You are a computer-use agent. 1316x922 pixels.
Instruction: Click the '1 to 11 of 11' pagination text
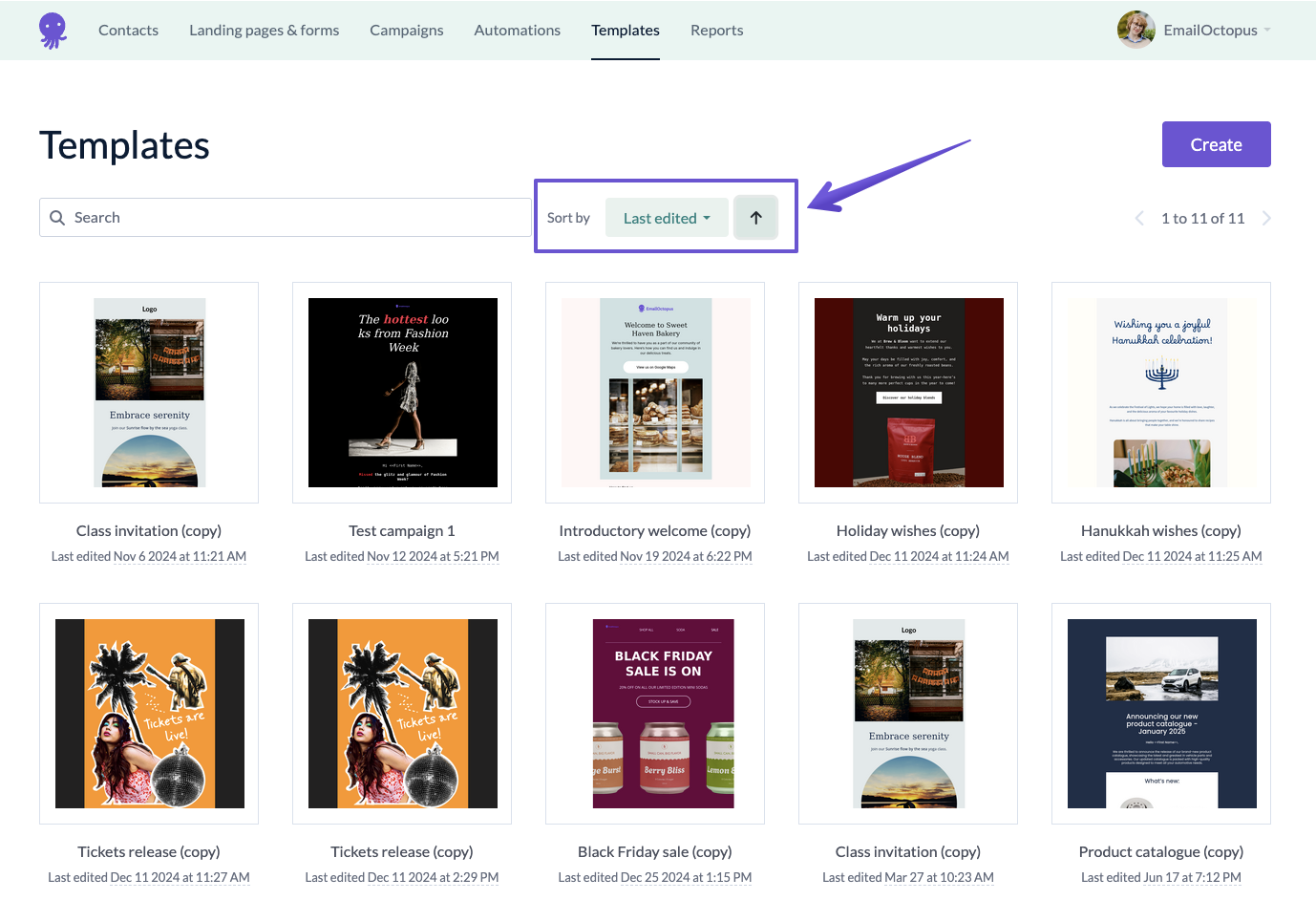click(x=1203, y=219)
